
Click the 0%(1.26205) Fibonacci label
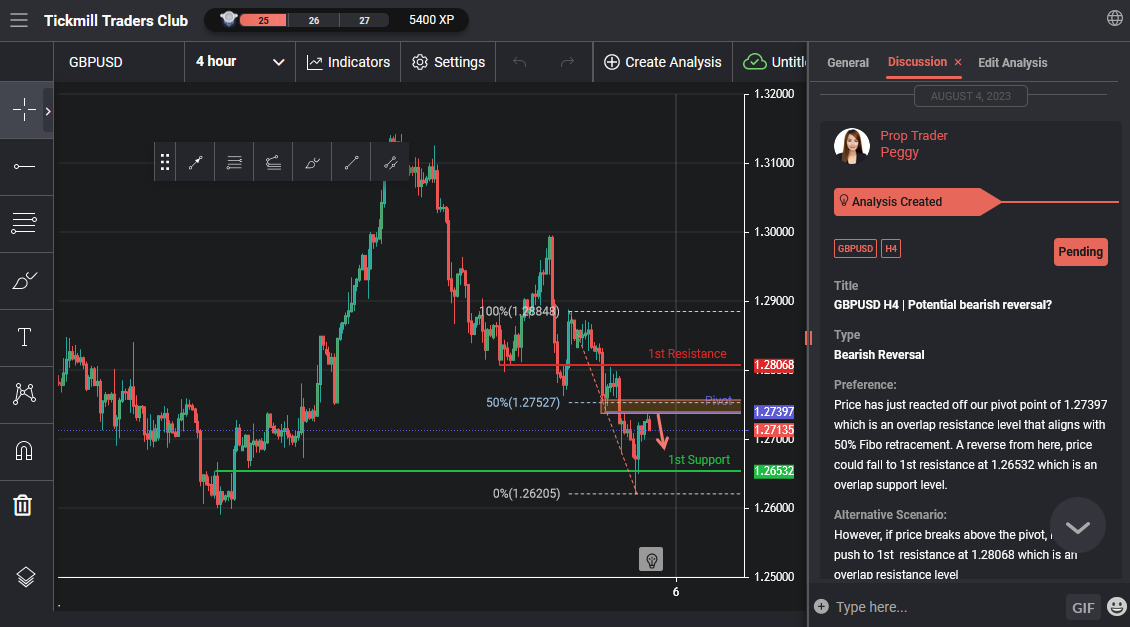(x=526, y=494)
